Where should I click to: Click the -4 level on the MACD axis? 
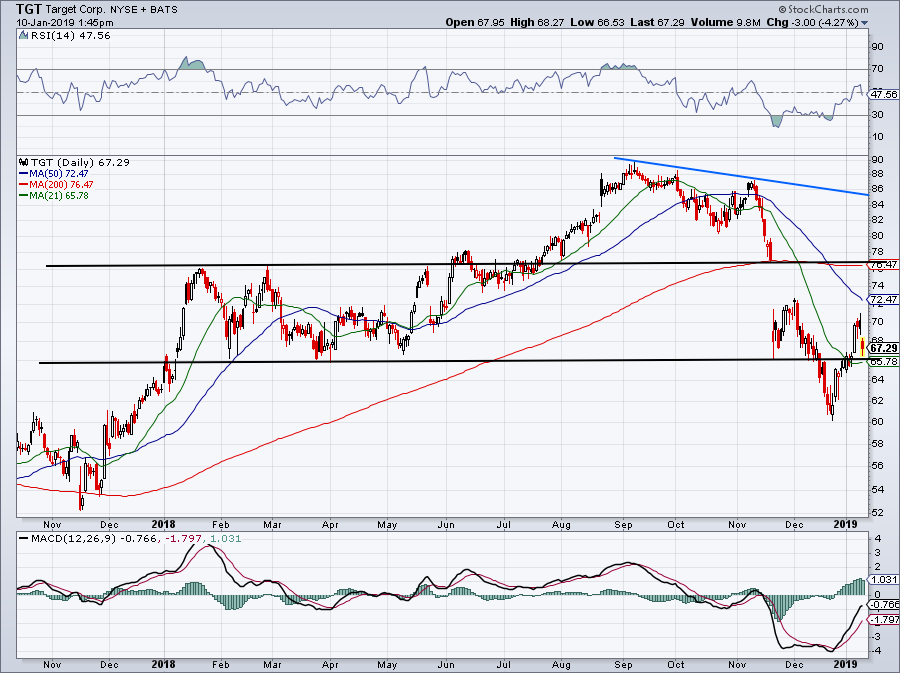[876, 651]
